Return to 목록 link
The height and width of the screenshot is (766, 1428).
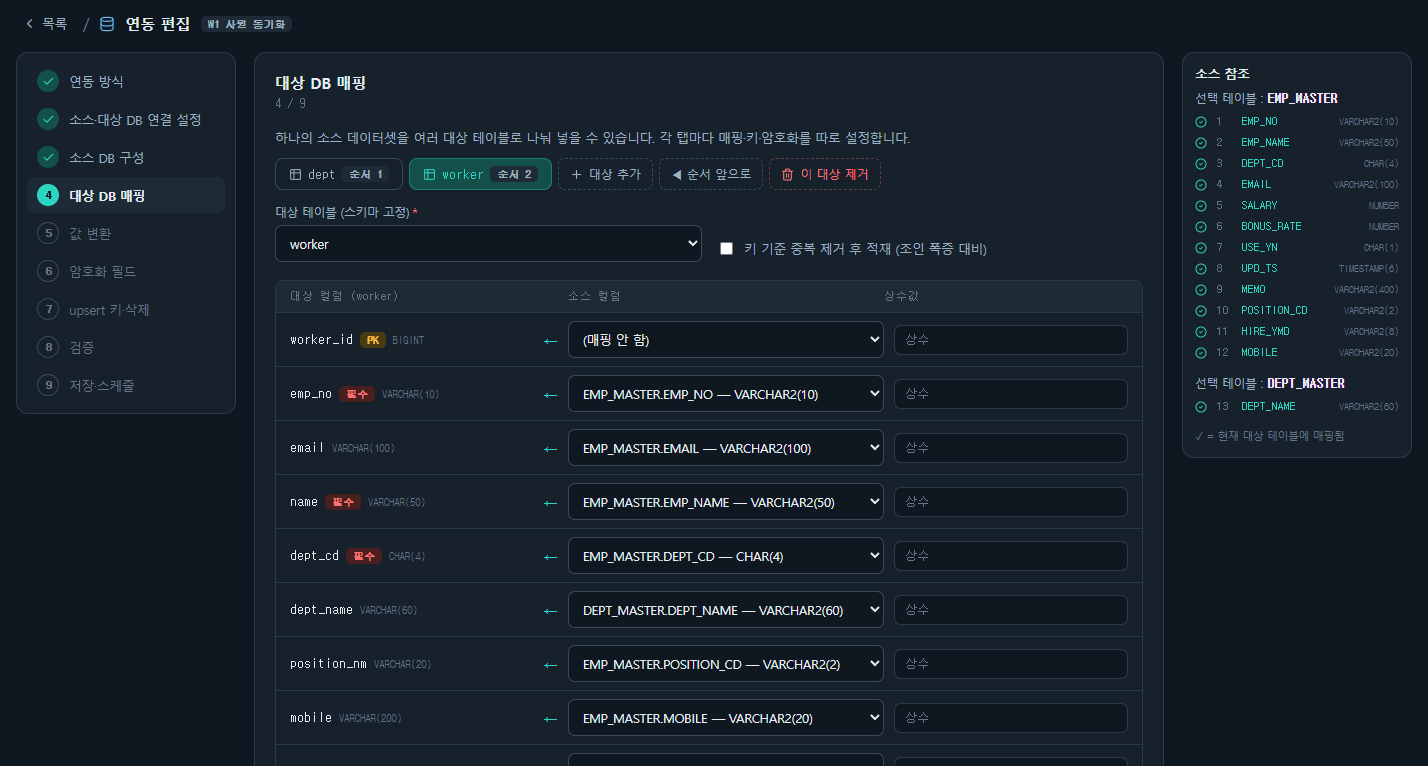click(46, 23)
